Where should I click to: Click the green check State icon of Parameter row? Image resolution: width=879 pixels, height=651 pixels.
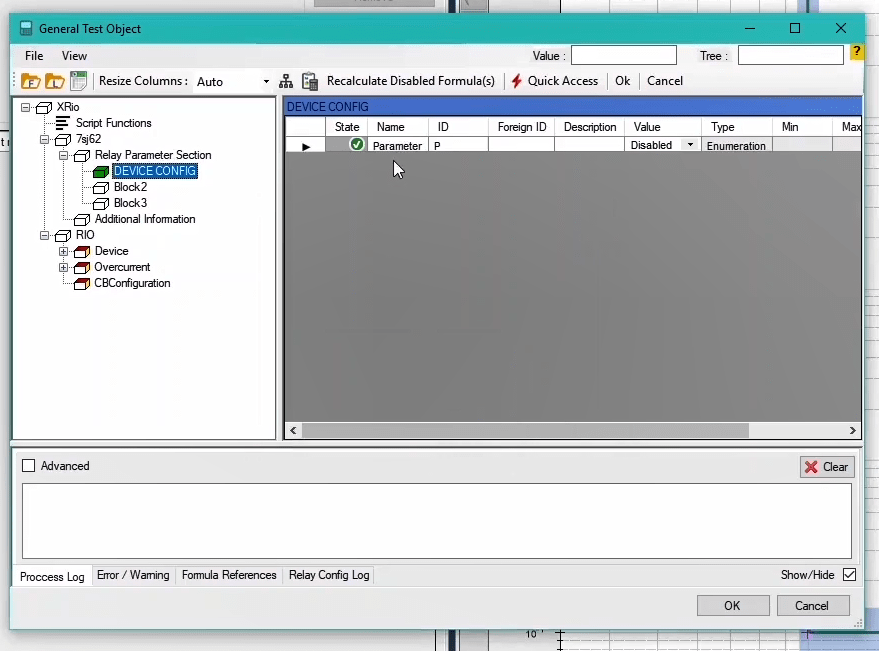(x=357, y=145)
